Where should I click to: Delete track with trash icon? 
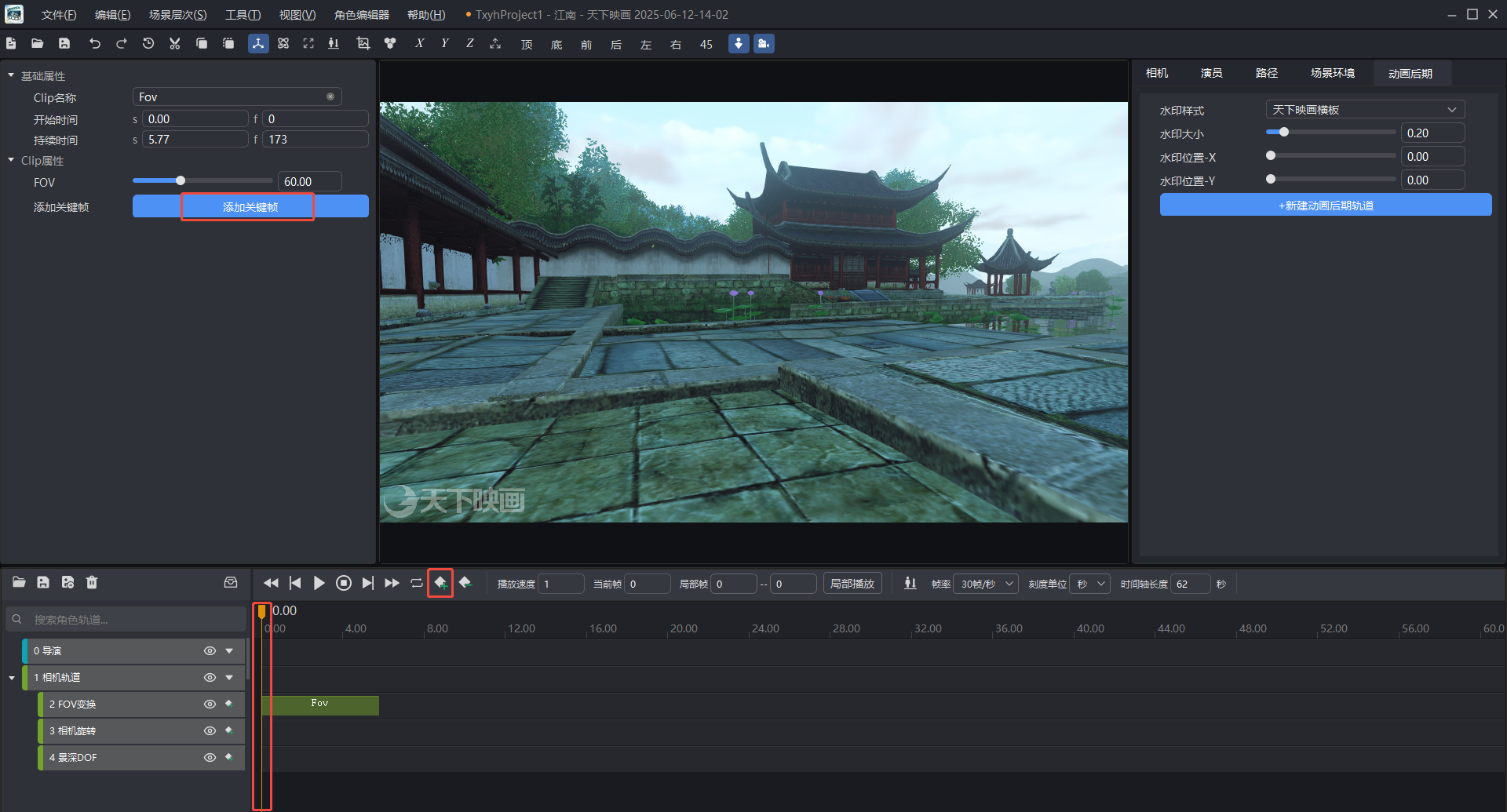(x=92, y=582)
